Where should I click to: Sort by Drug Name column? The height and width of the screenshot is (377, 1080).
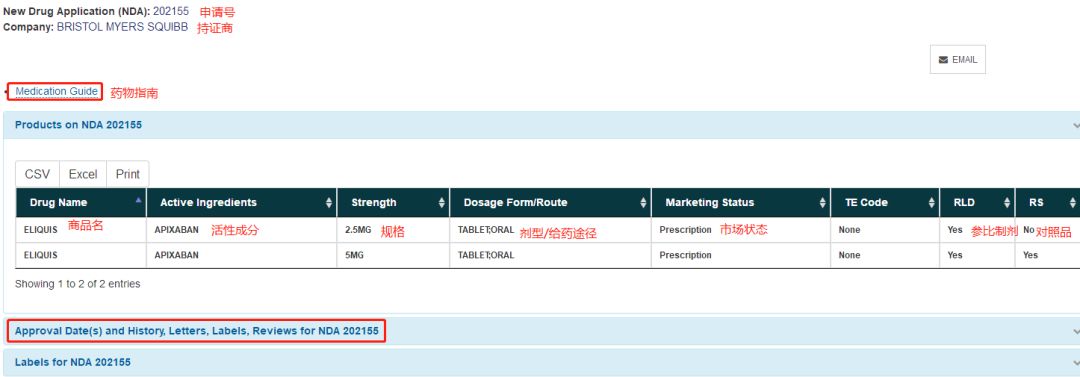[81, 203]
